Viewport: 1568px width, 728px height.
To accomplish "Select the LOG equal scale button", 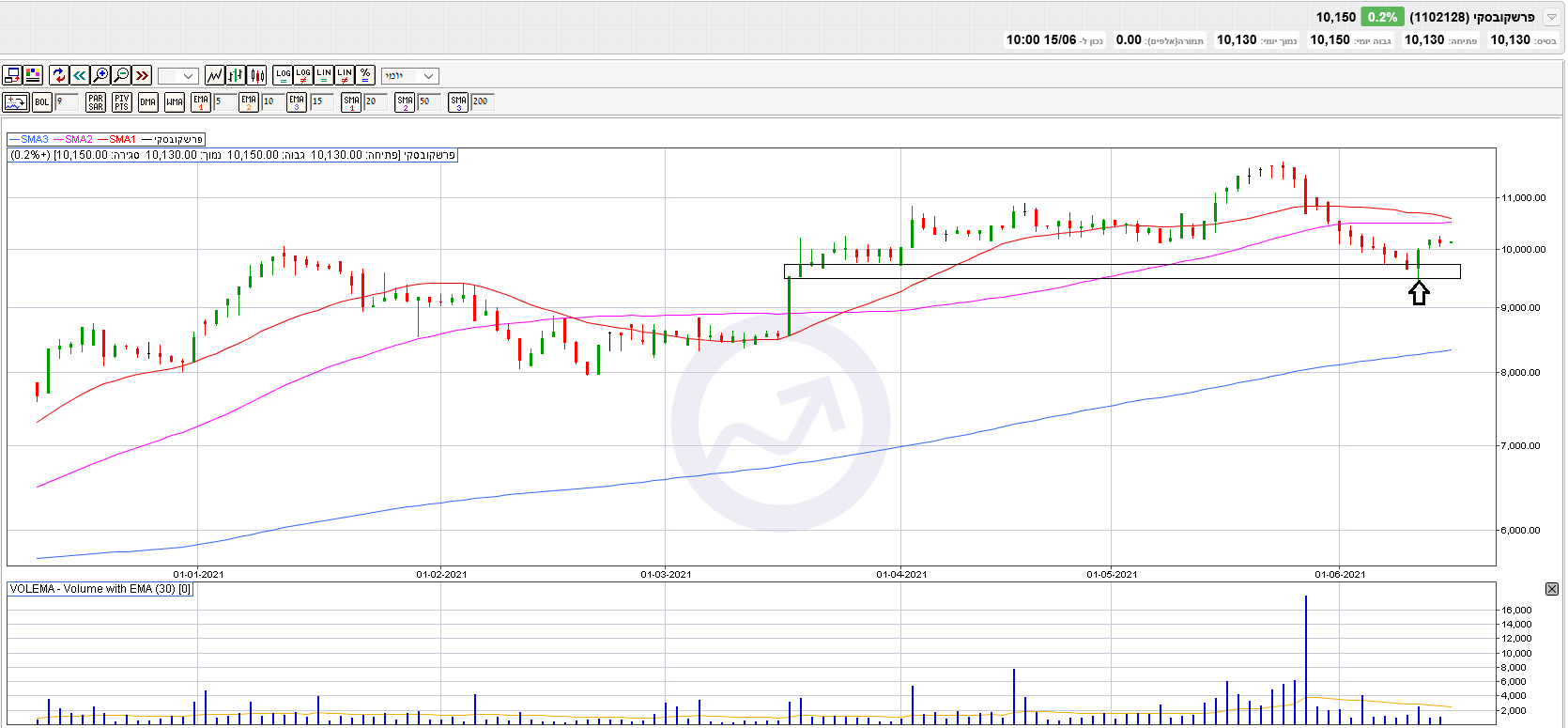I will [x=283, y=75].
